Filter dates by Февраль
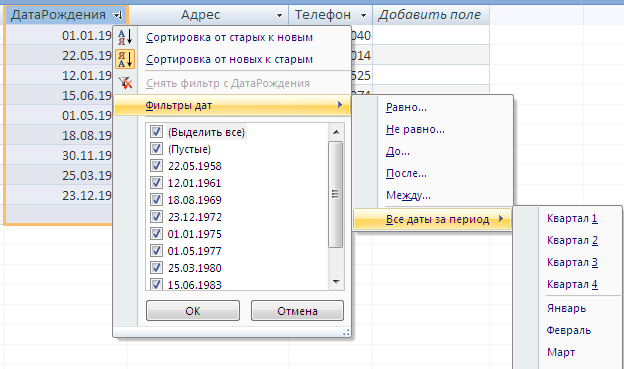 coord(569,330)
